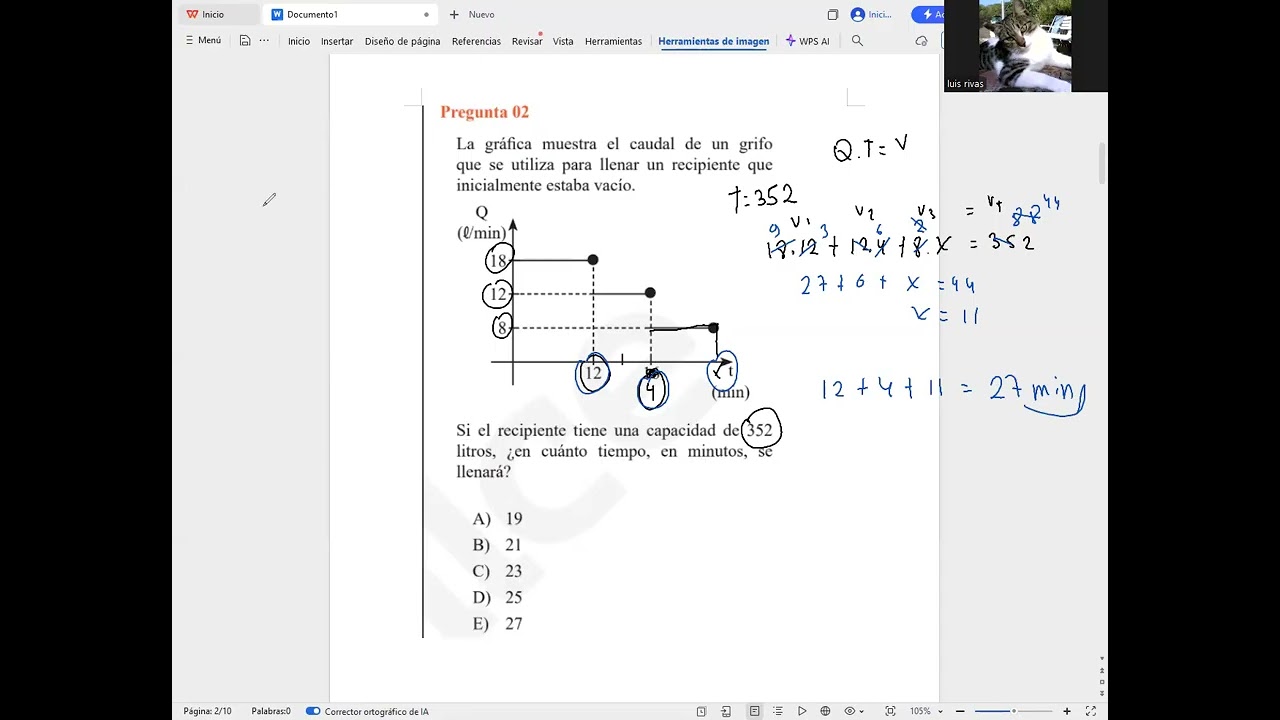Open the Vista ribbon tab
This screenshot has width=1280, height=720.
pyautogui.click(x=563, y=41)
